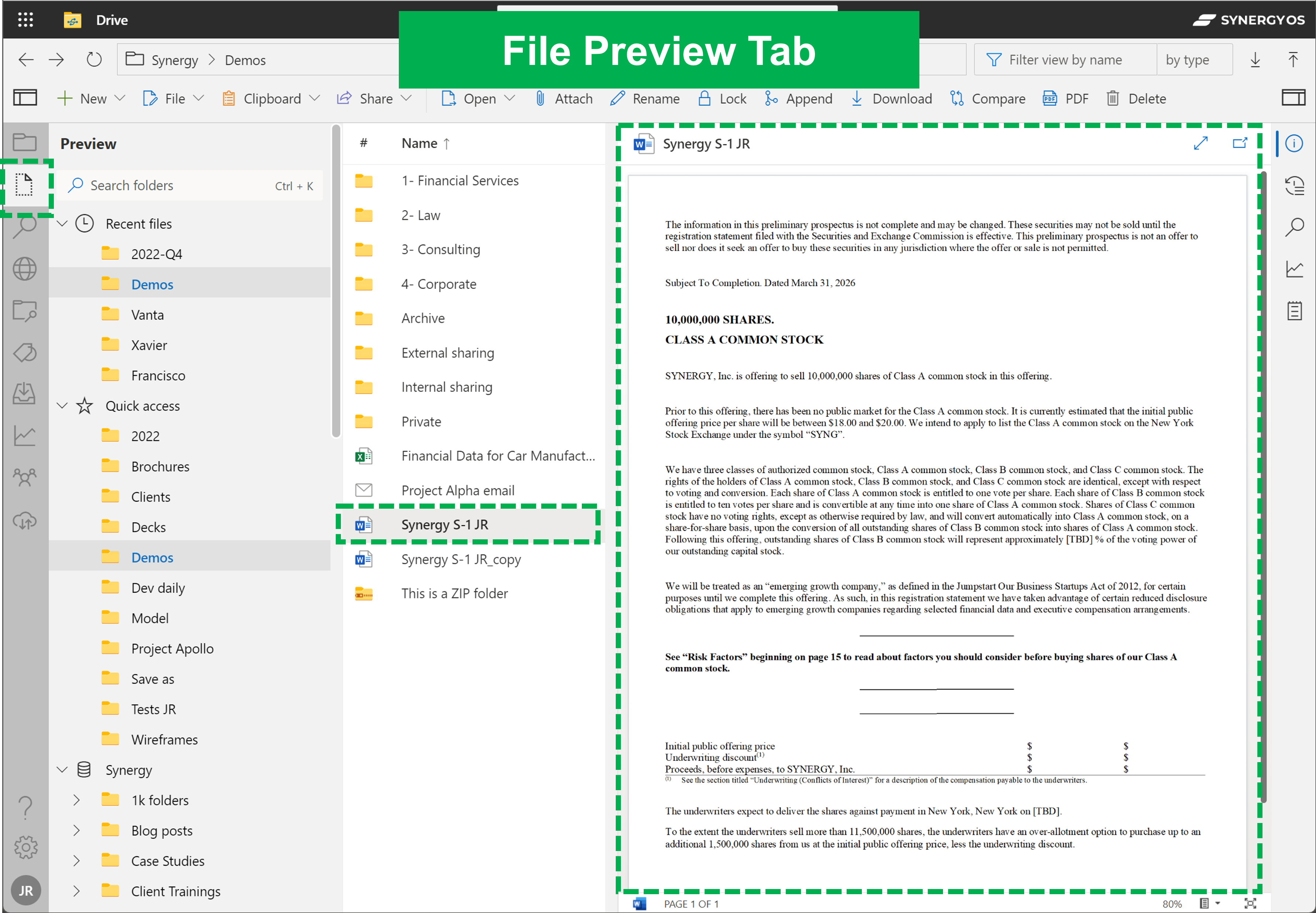Screen dimensions: 1316x913
Task: Open the cloud sync sidebar icon
Action: point(25,521)
